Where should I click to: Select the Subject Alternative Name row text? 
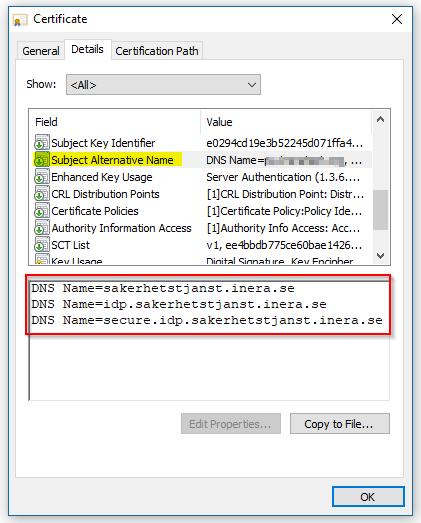(x=112, y=160)
